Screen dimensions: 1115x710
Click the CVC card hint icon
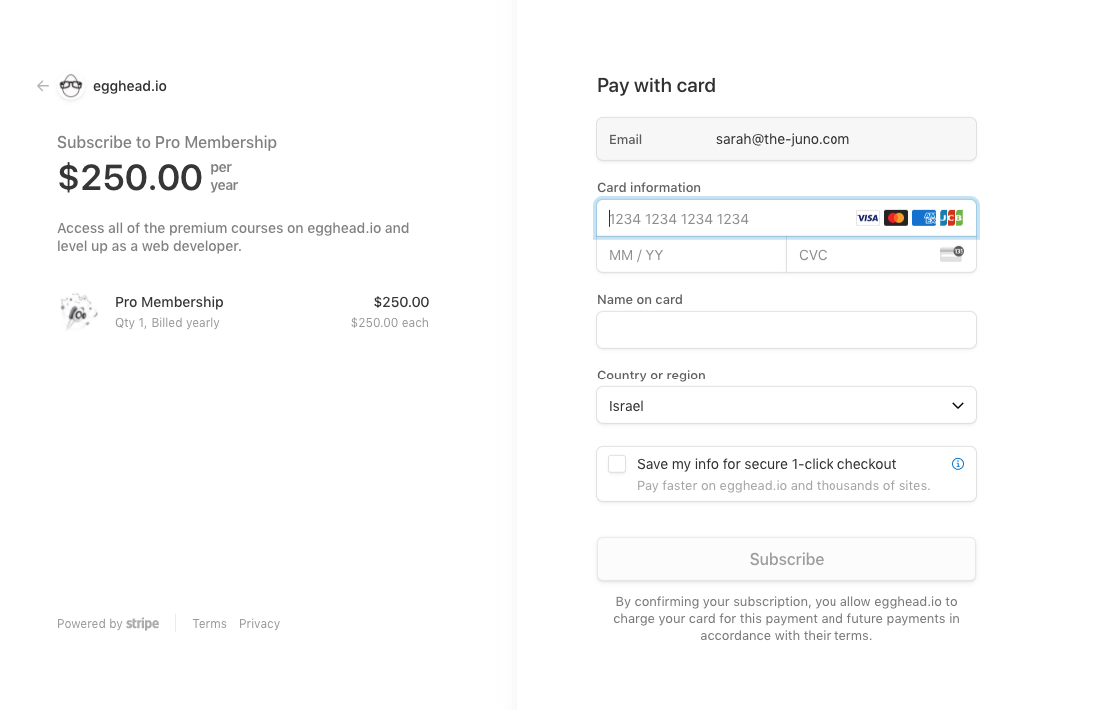(x=951, y=254)
